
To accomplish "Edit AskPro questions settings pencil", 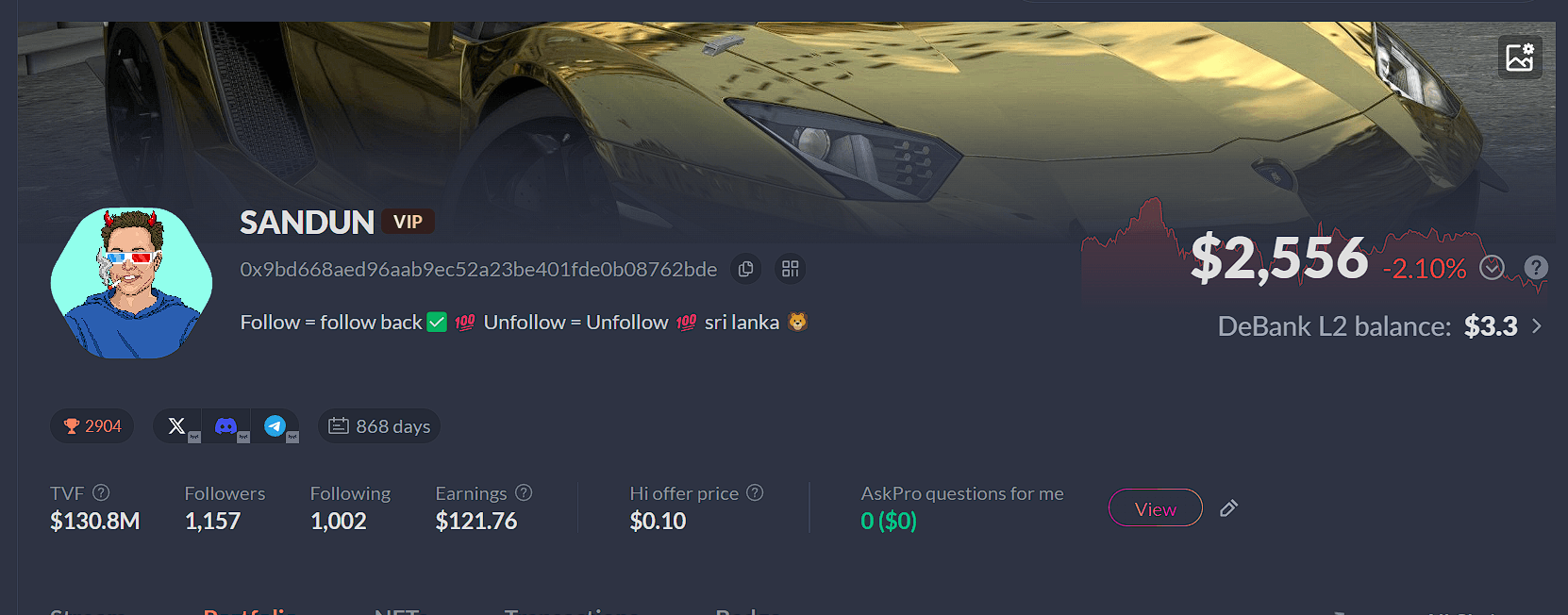I will 1228,508.
